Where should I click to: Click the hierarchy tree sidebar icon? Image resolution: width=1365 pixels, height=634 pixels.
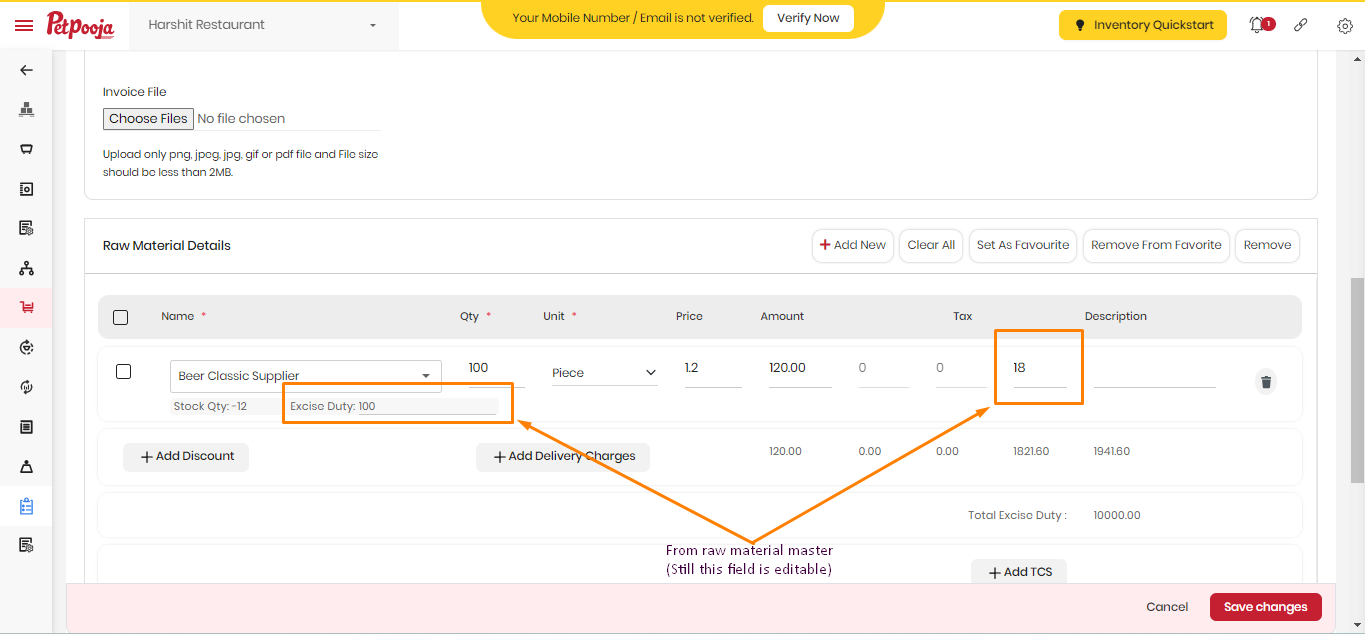pyautogui.click(x=27, y=268)
